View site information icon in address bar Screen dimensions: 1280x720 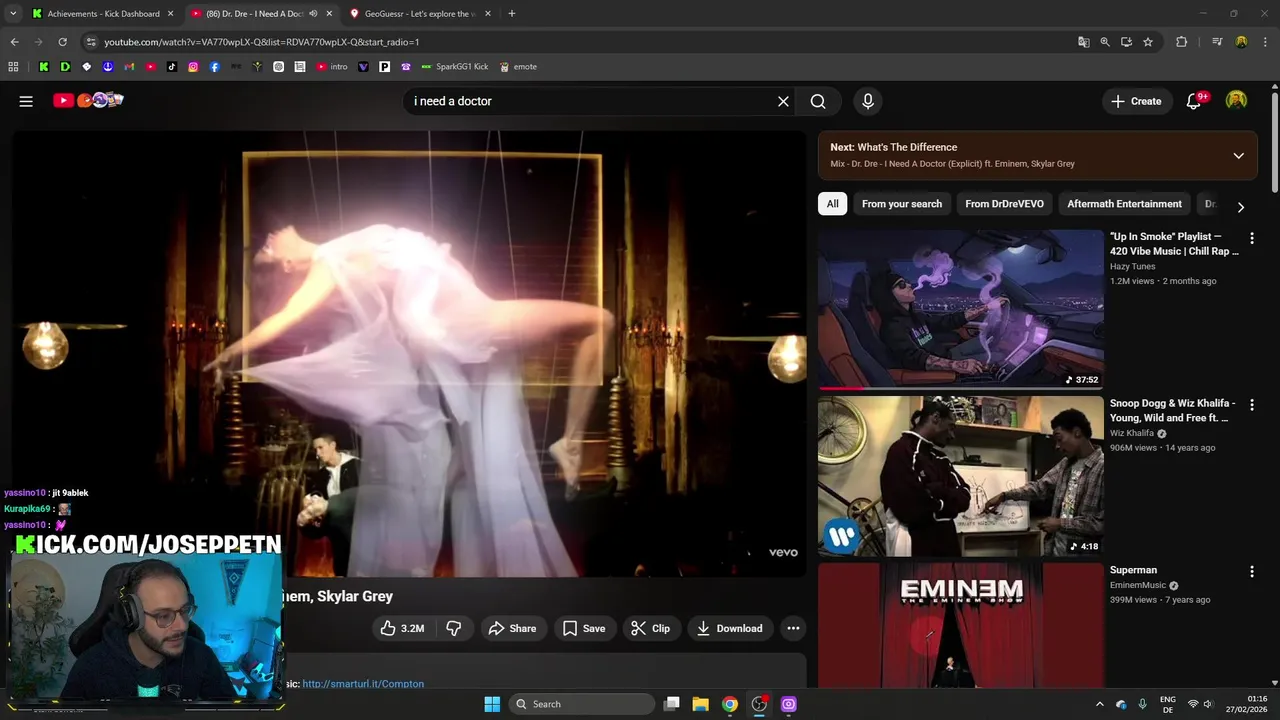click(x=91, y=42)
